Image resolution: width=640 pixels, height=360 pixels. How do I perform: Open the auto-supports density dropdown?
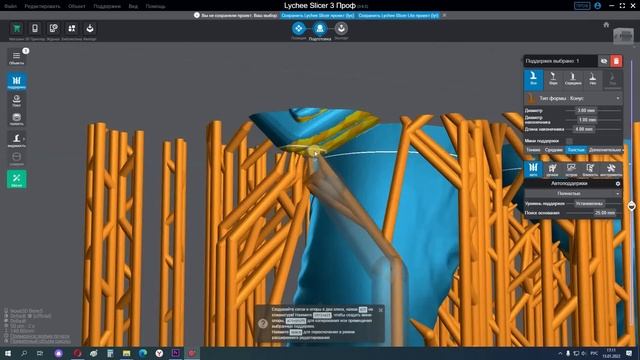[573, 193]
